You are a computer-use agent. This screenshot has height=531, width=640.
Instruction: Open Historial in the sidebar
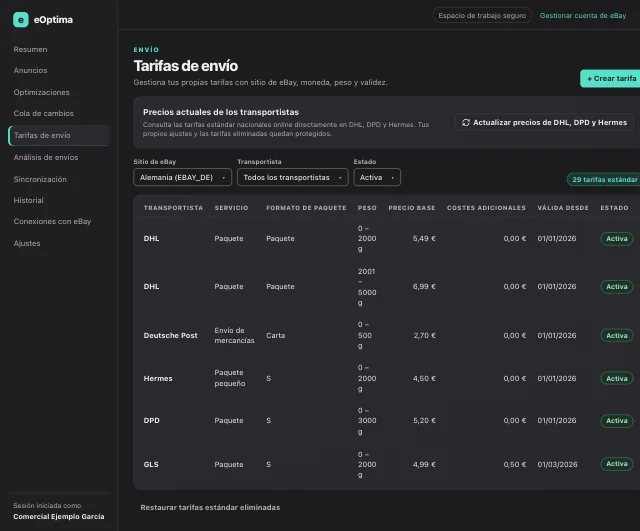click(x=28, y=200)
